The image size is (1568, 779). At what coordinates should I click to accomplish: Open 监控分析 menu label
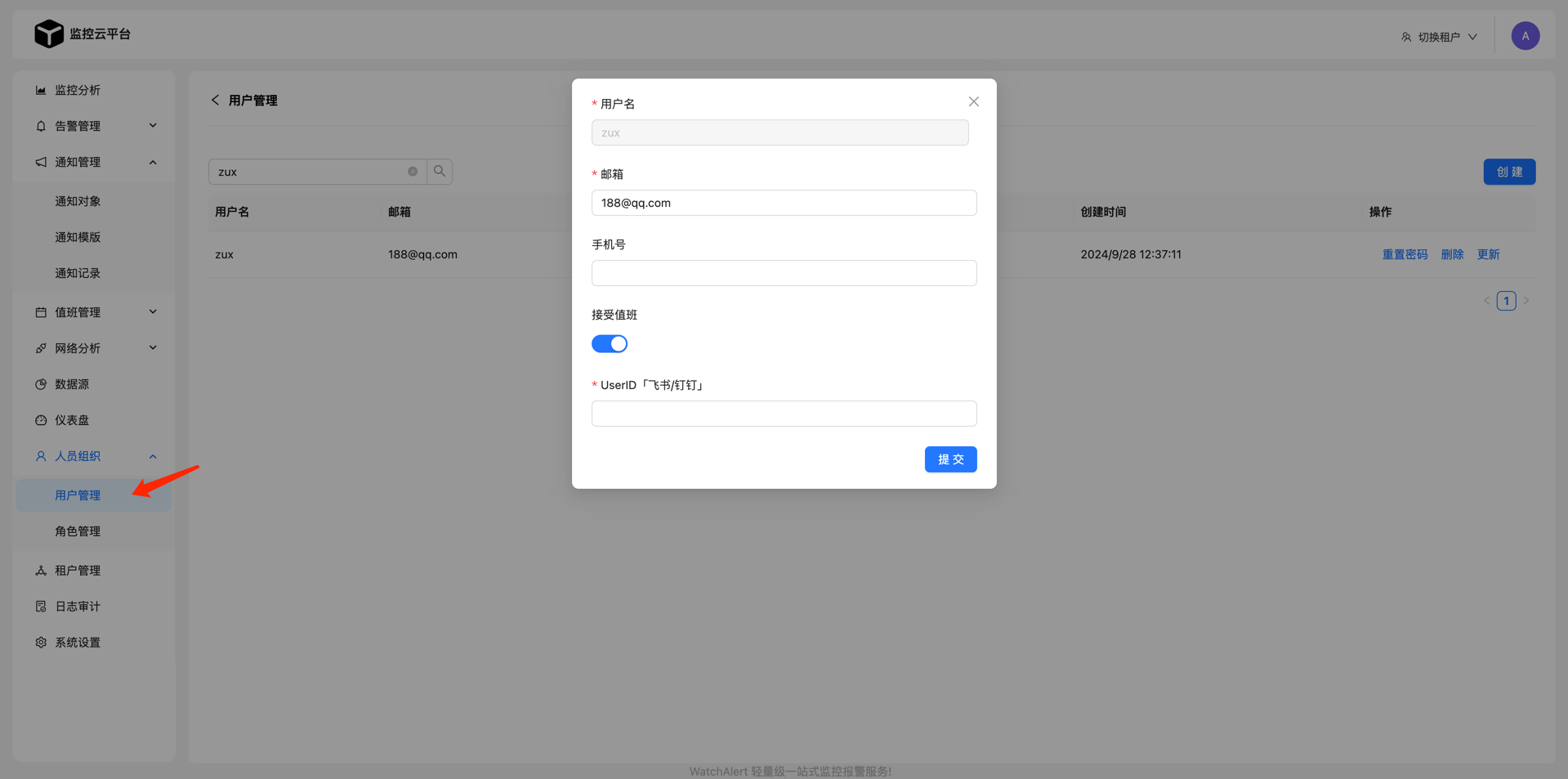78,90
